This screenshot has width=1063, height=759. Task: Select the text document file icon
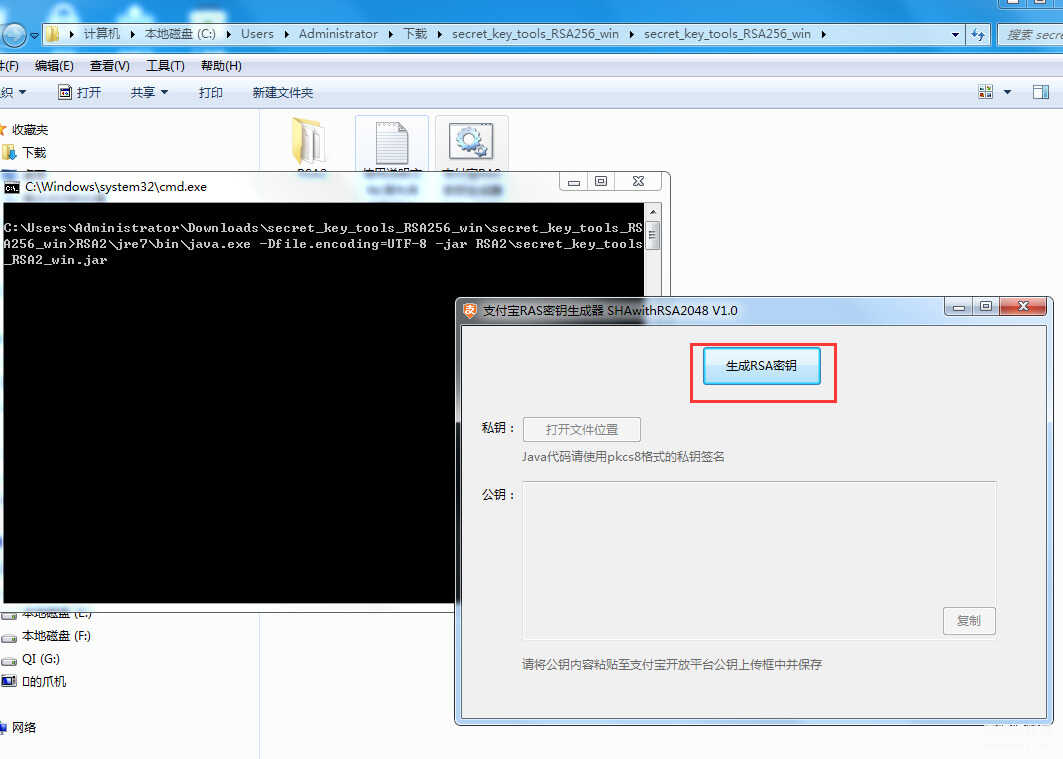pos(392,142)
